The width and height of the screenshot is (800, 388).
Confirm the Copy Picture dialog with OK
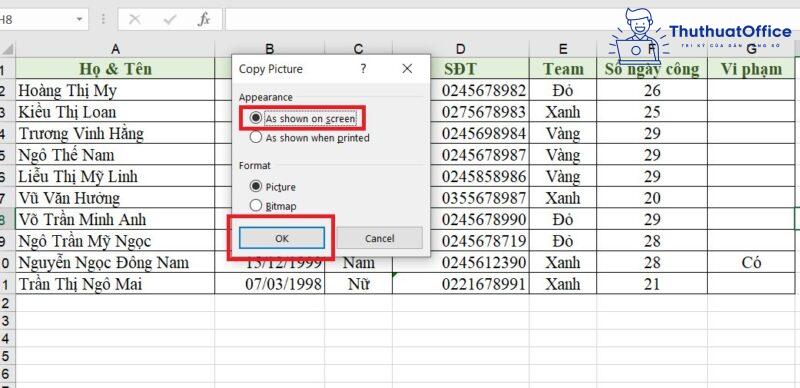(282, 238)
